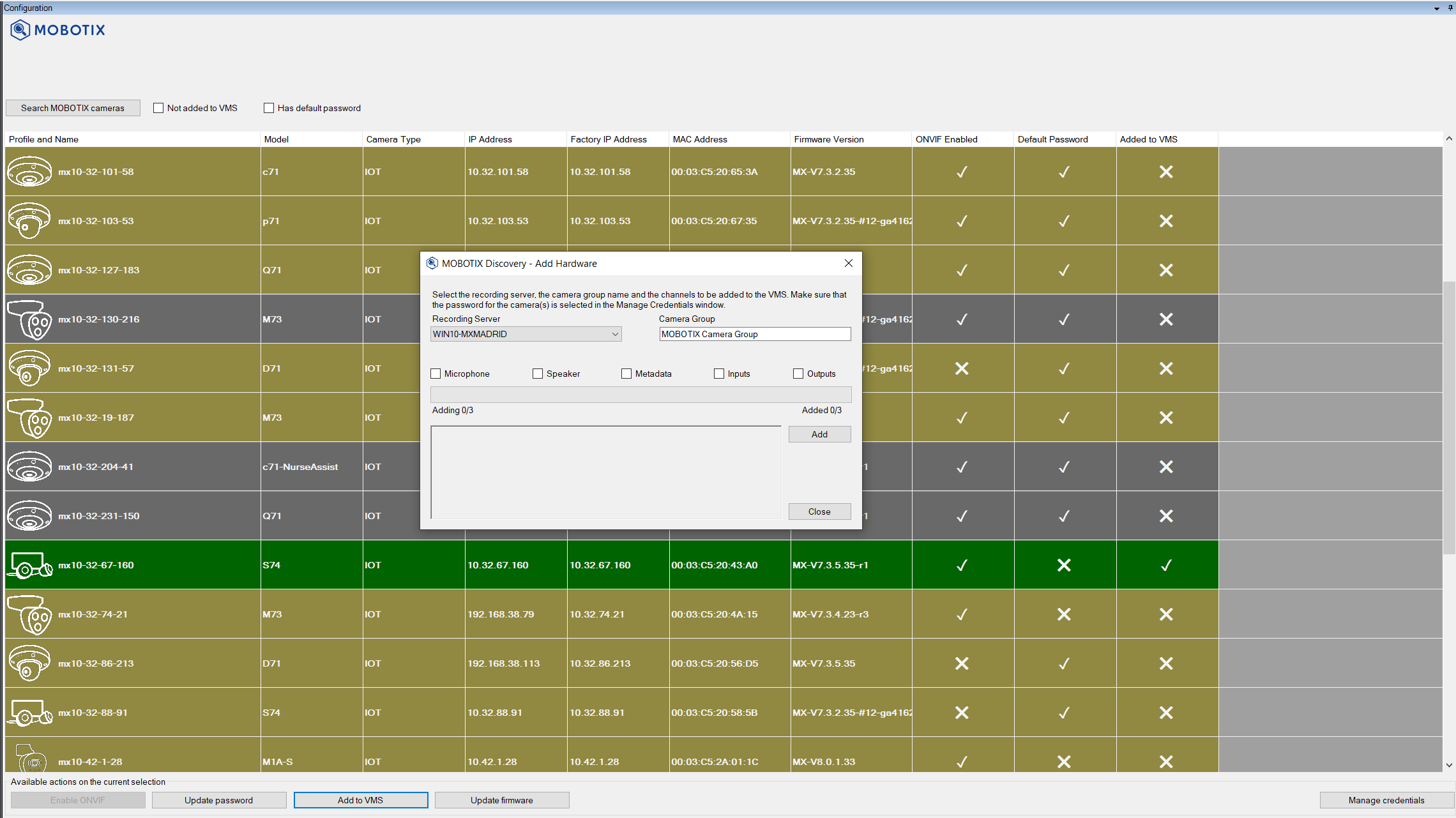Click Close button in Add Hardware dialog
This screenshot has height=818, width=1456.
(x=820, y=511)
